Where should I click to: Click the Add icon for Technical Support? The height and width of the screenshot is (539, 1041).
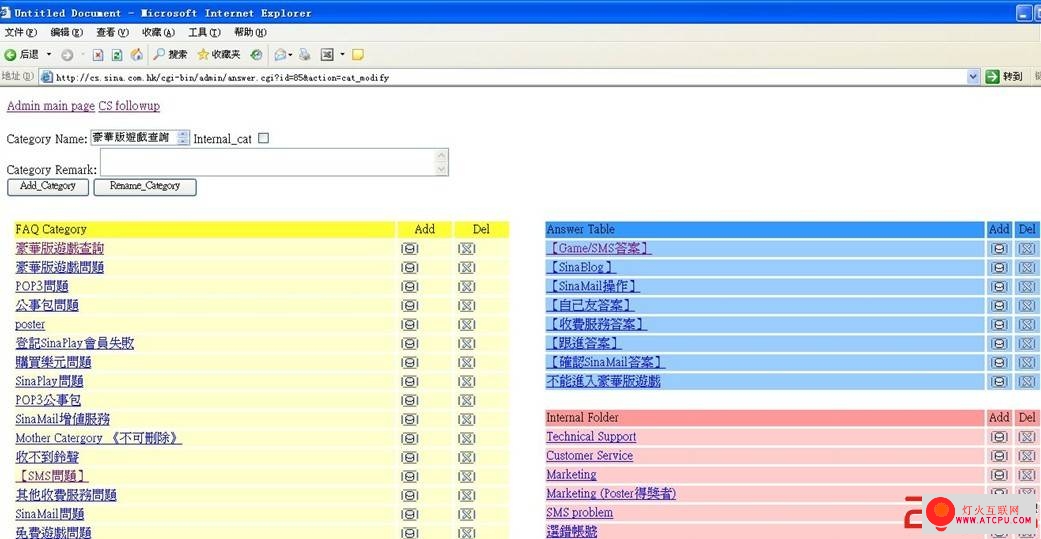click(999, 437)
